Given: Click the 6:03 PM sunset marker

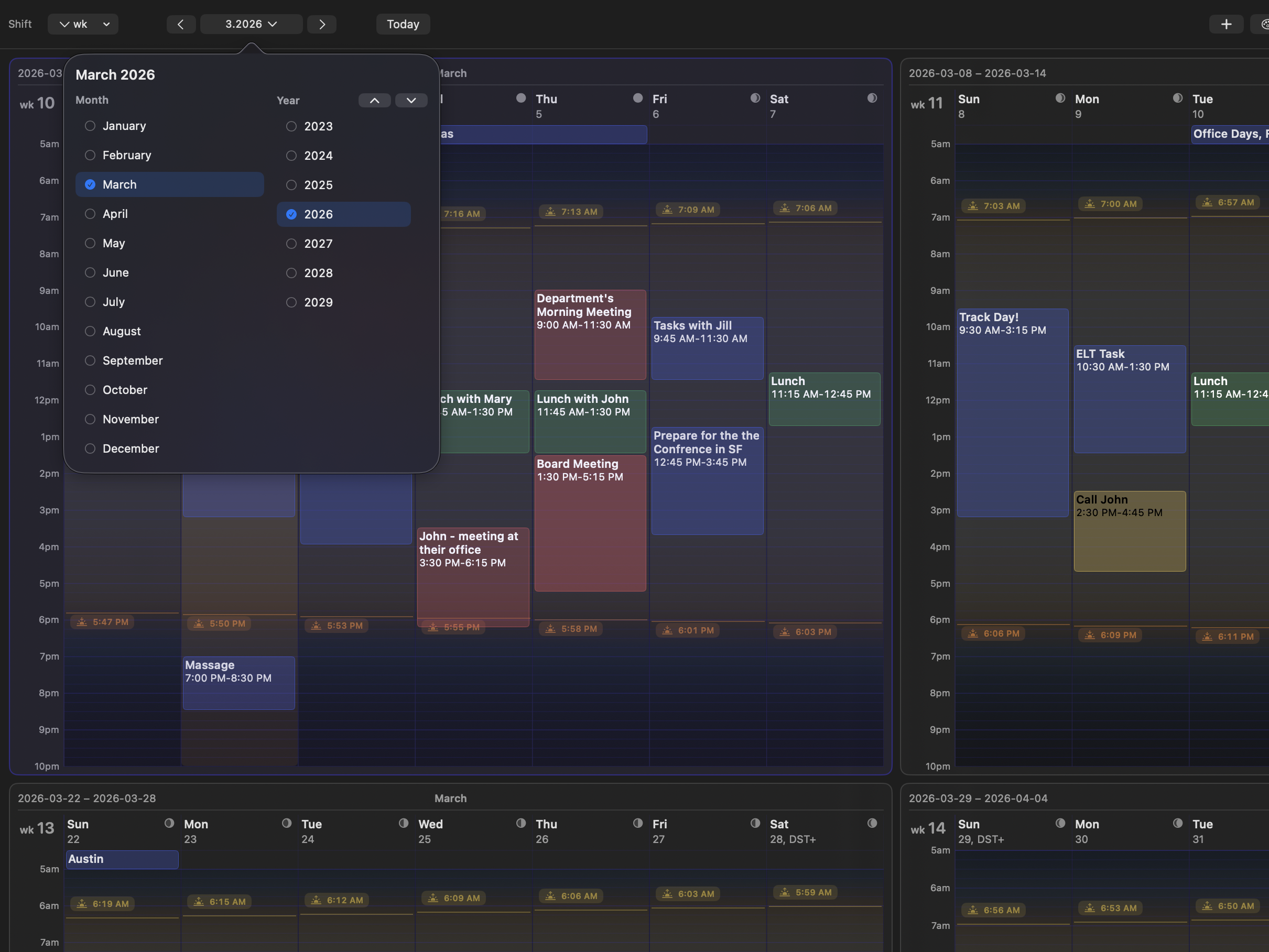Looking at the screenshot, I should click(x=806, y=632).
